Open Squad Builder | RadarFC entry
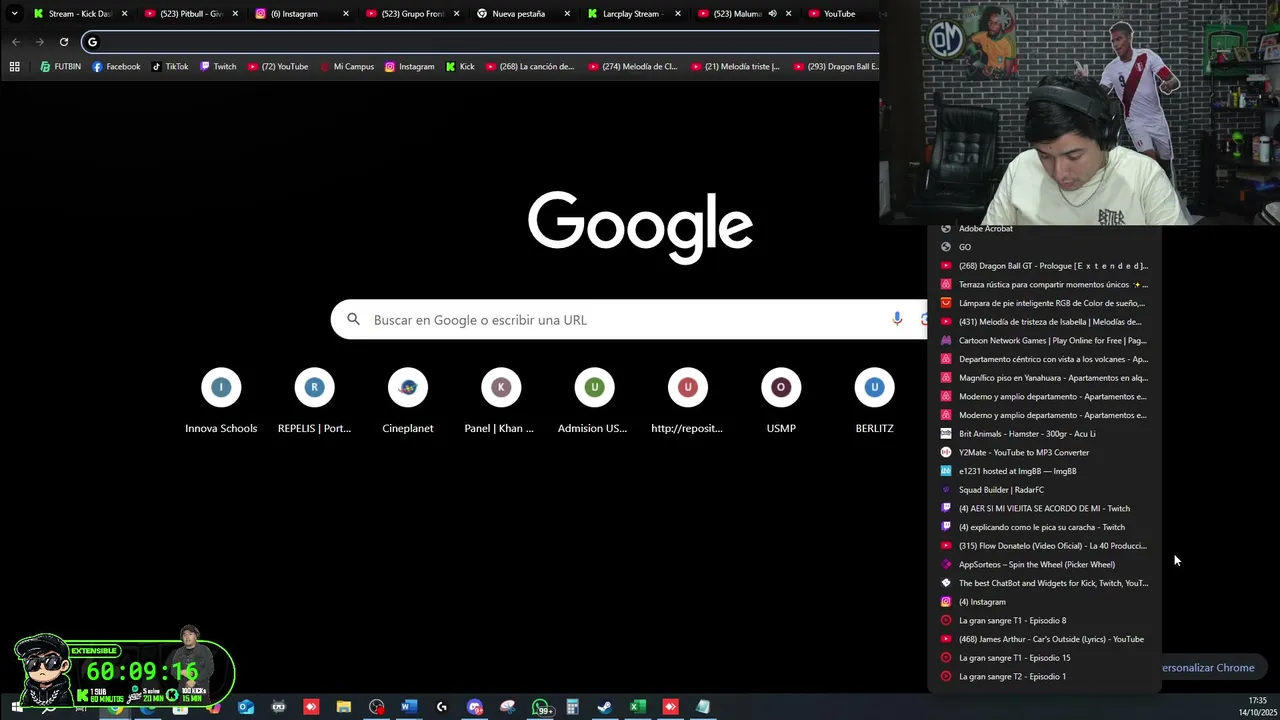The width and height of the screenshot is (1280, 720). tap(1045, 490)
